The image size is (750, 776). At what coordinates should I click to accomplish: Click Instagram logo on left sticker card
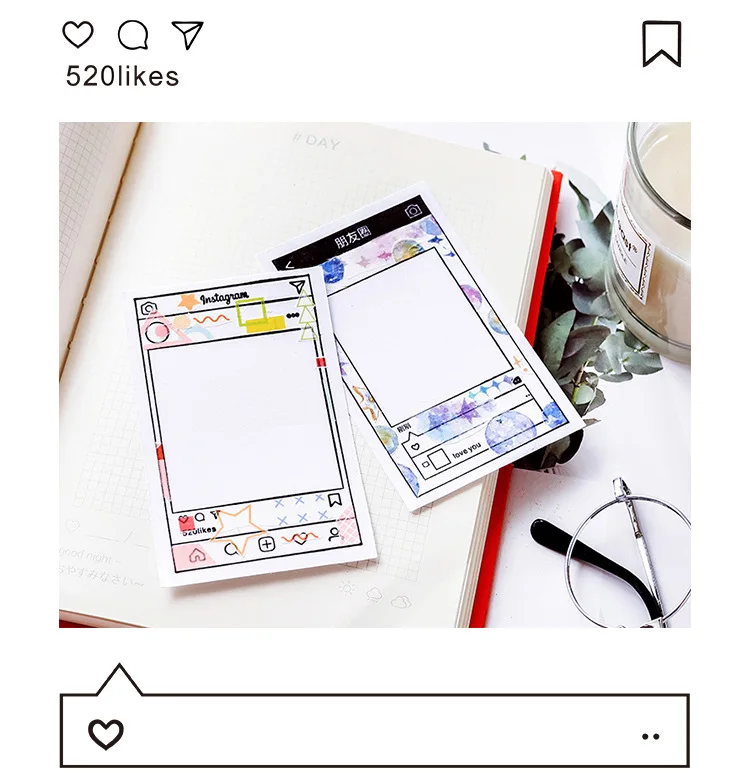[x=224, y=298]
